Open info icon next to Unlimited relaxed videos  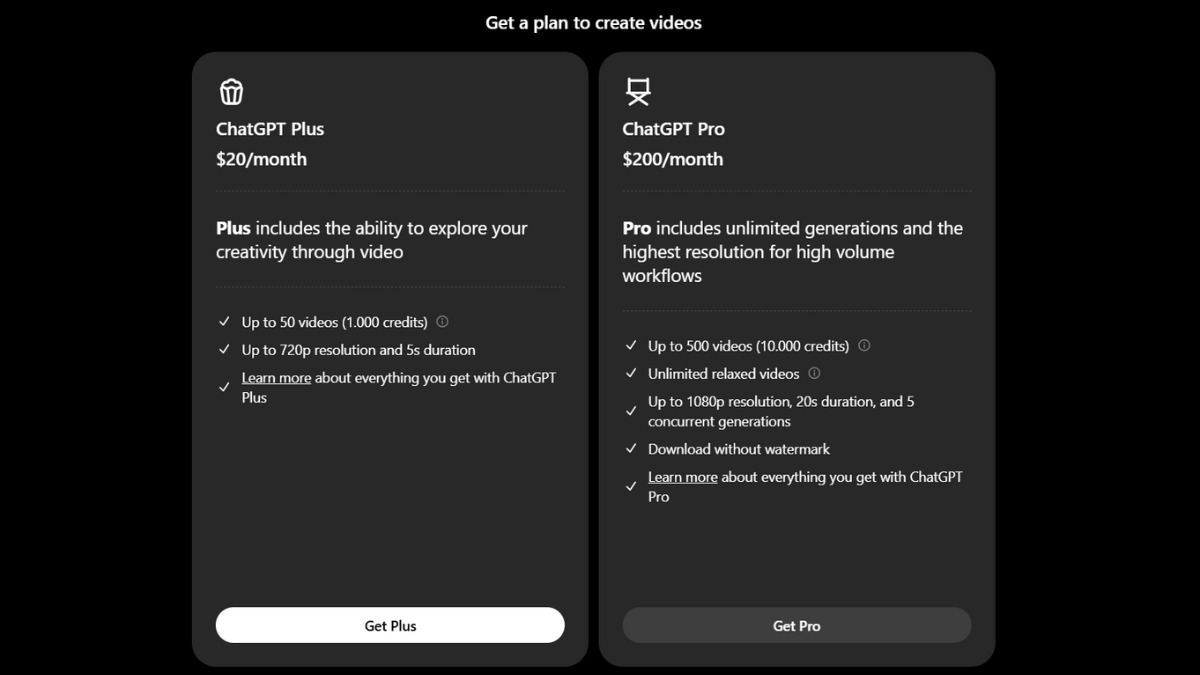coord(814,373)
